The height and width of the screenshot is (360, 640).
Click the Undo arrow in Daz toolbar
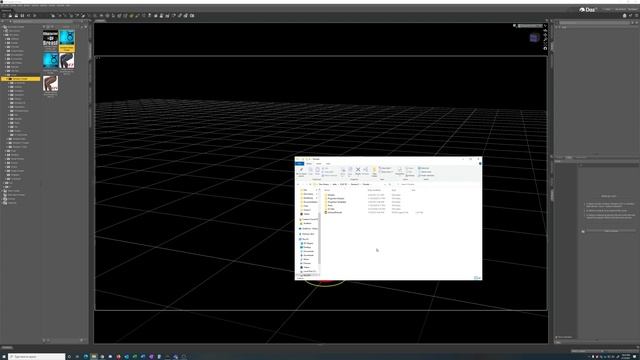pyautogui.click(x=29, y=16)
